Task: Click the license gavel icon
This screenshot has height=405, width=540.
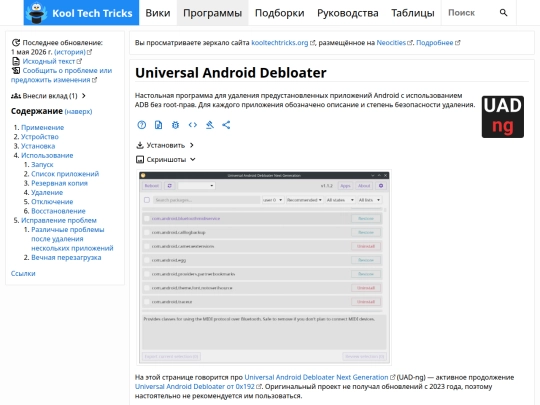Action: click(x=209, y=125)
